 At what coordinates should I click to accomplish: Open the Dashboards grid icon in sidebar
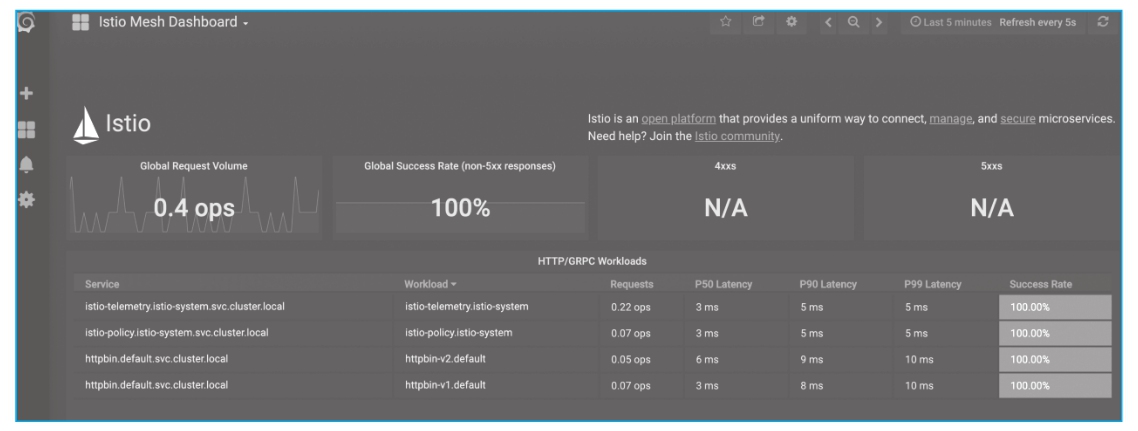pos(27,129)
